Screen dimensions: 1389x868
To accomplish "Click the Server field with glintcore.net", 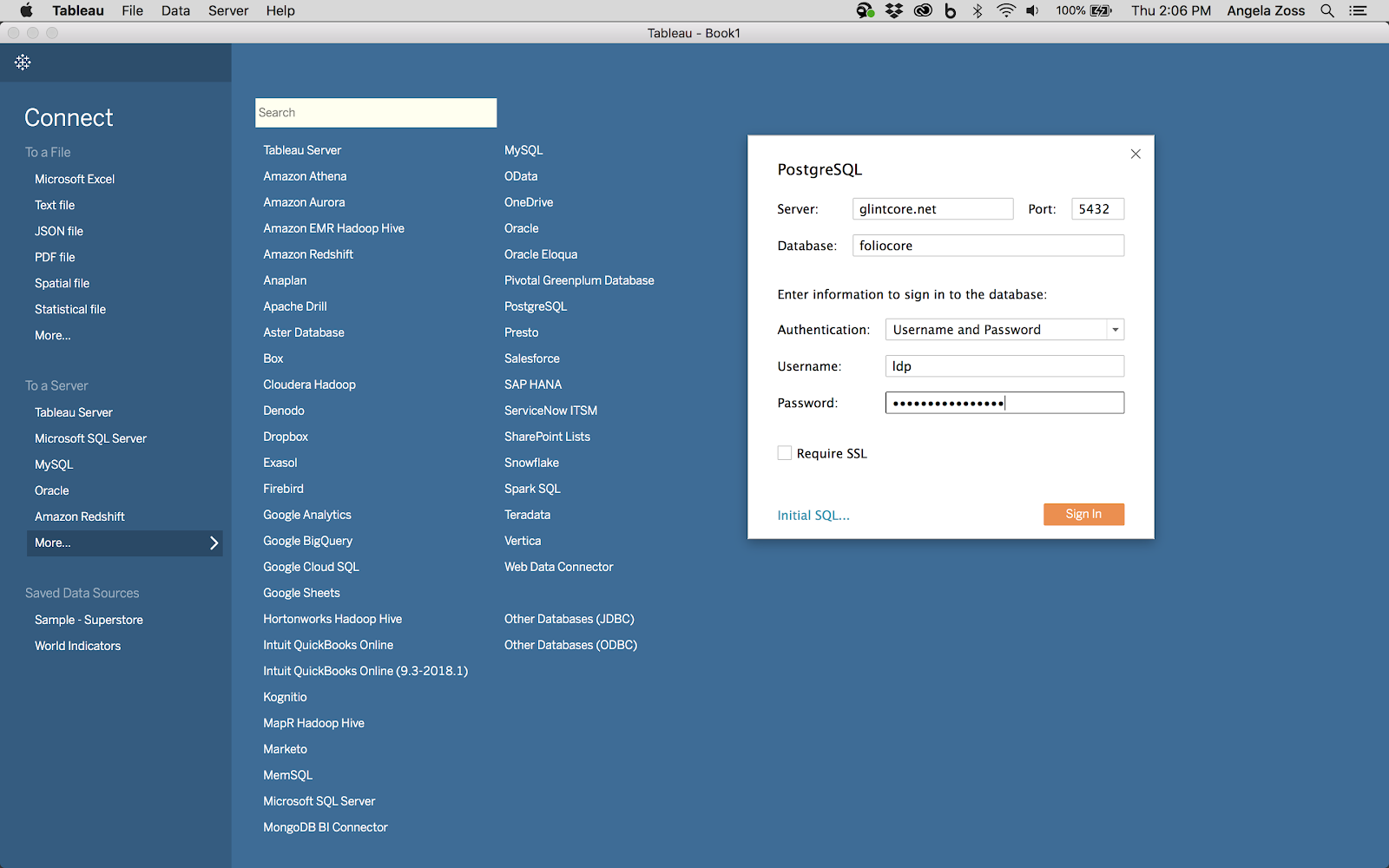I will click(x=932, y=209).
